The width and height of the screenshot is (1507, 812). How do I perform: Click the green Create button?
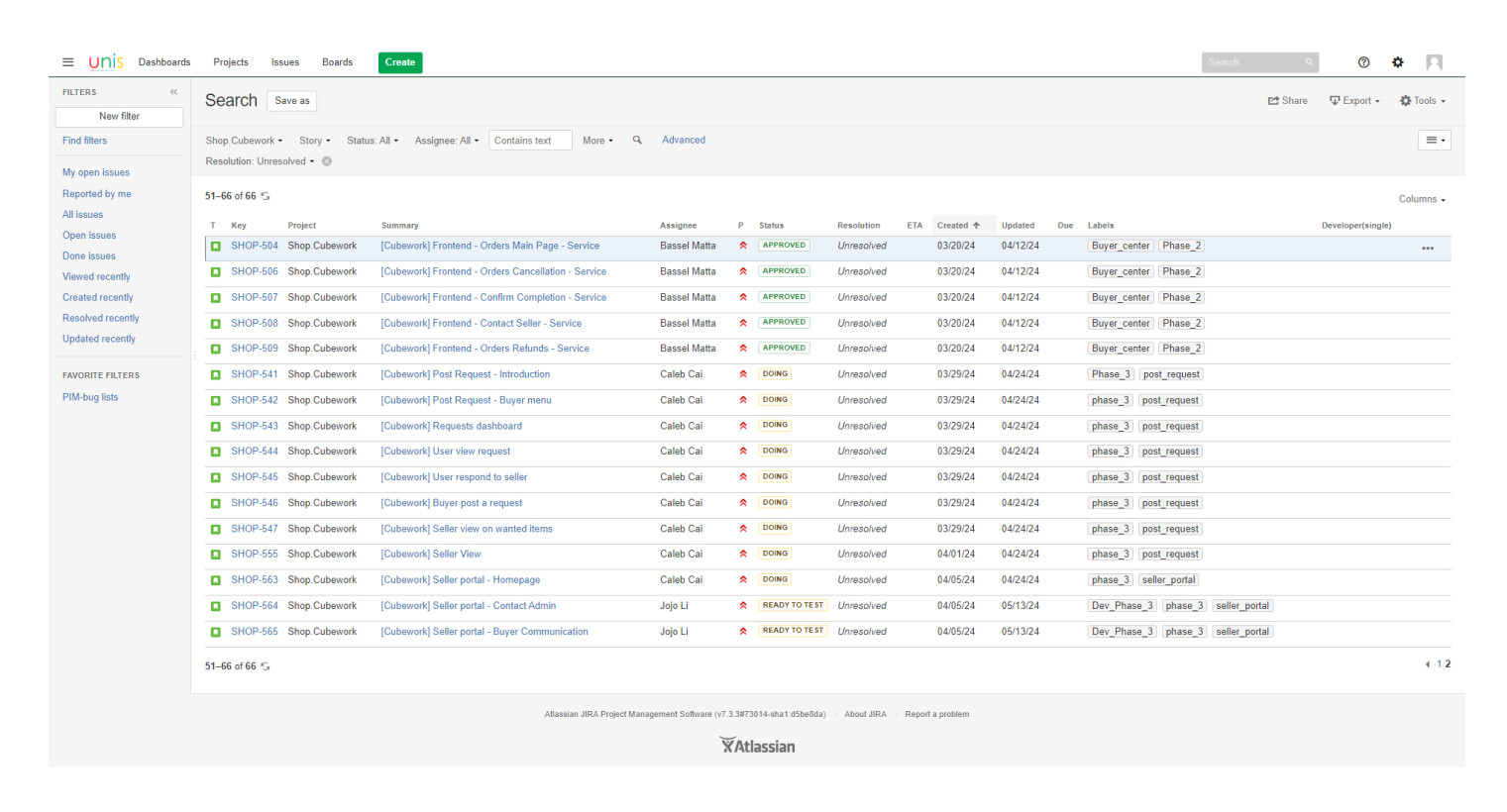[400, 62]
